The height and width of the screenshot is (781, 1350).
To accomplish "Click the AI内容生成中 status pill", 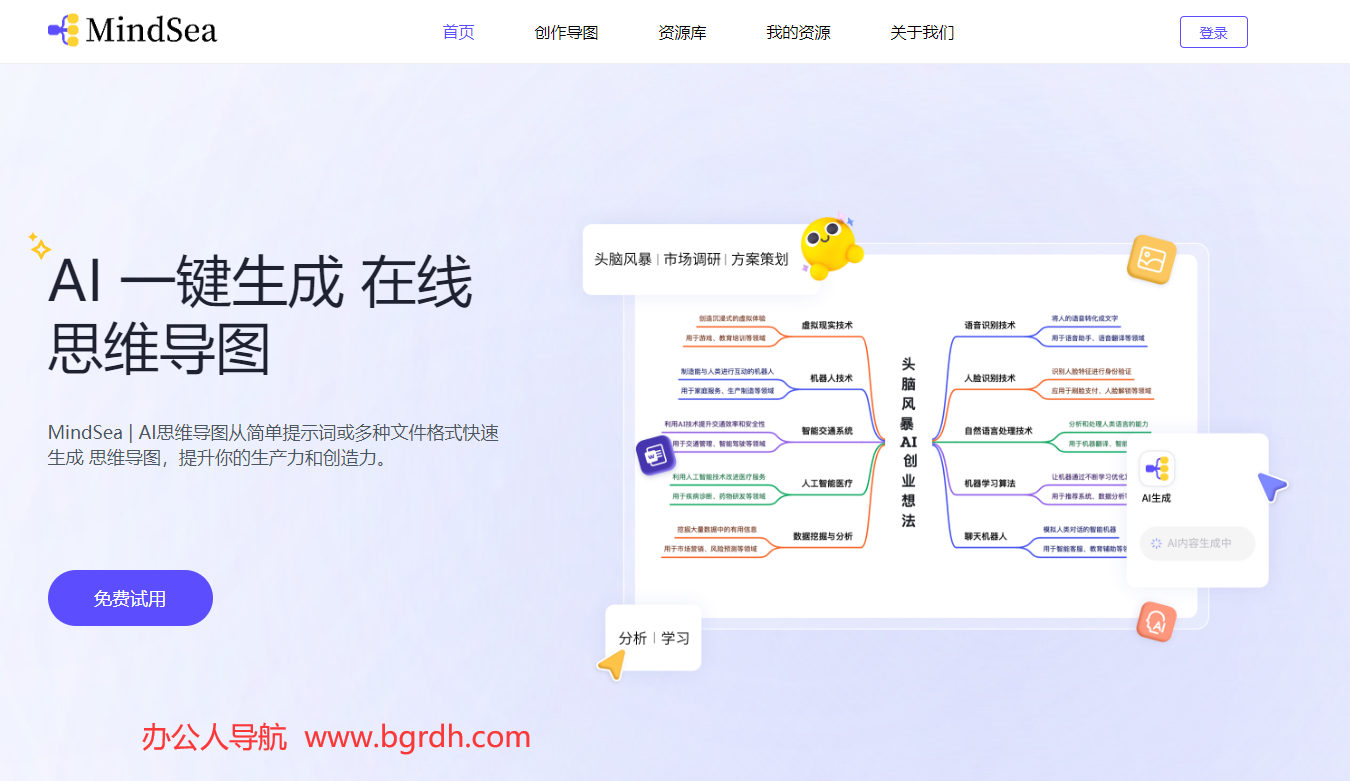I will [1197, 543].
